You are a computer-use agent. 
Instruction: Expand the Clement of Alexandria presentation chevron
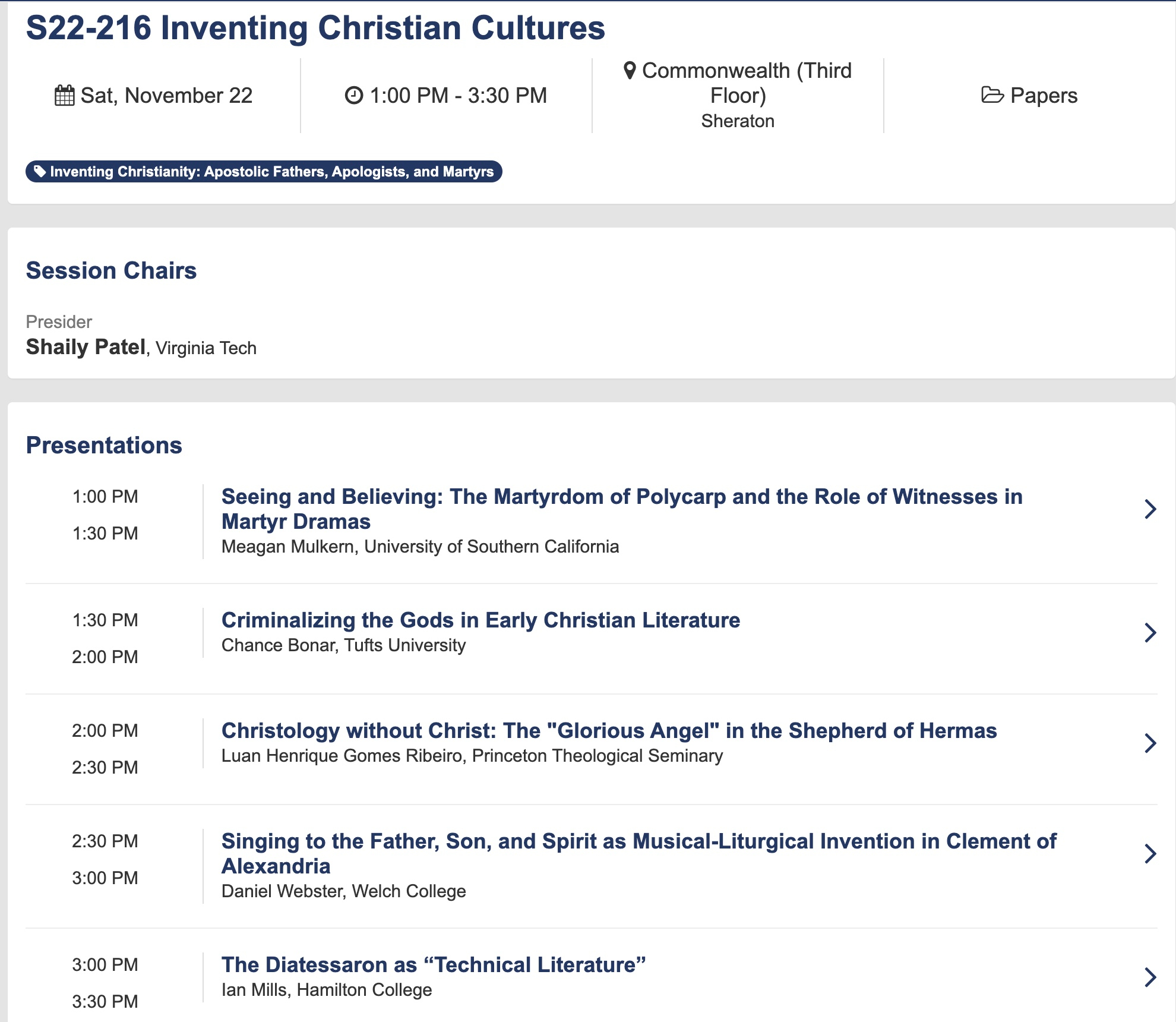point(1150,854)
